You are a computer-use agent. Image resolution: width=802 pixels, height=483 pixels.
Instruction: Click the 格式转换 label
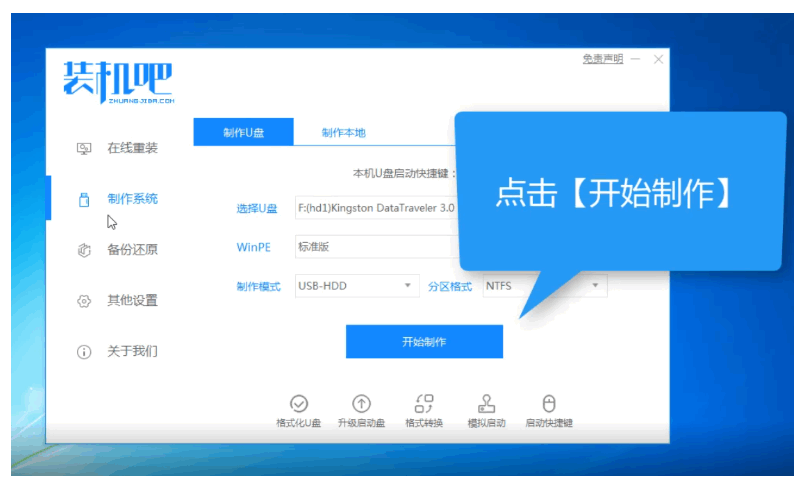(424, 423)
